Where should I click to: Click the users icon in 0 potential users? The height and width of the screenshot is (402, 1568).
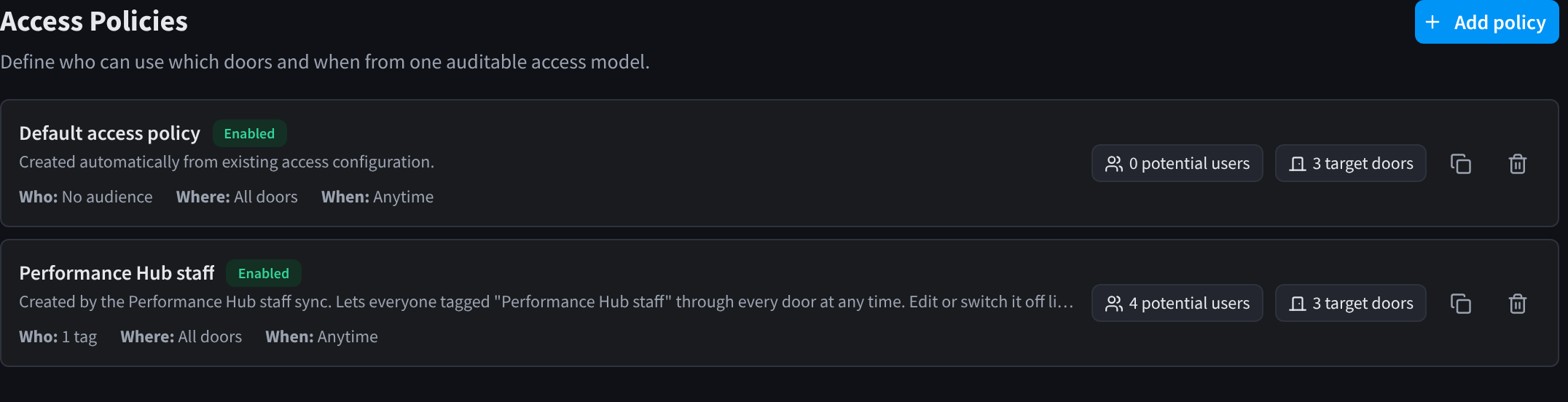pos(1114,164)
